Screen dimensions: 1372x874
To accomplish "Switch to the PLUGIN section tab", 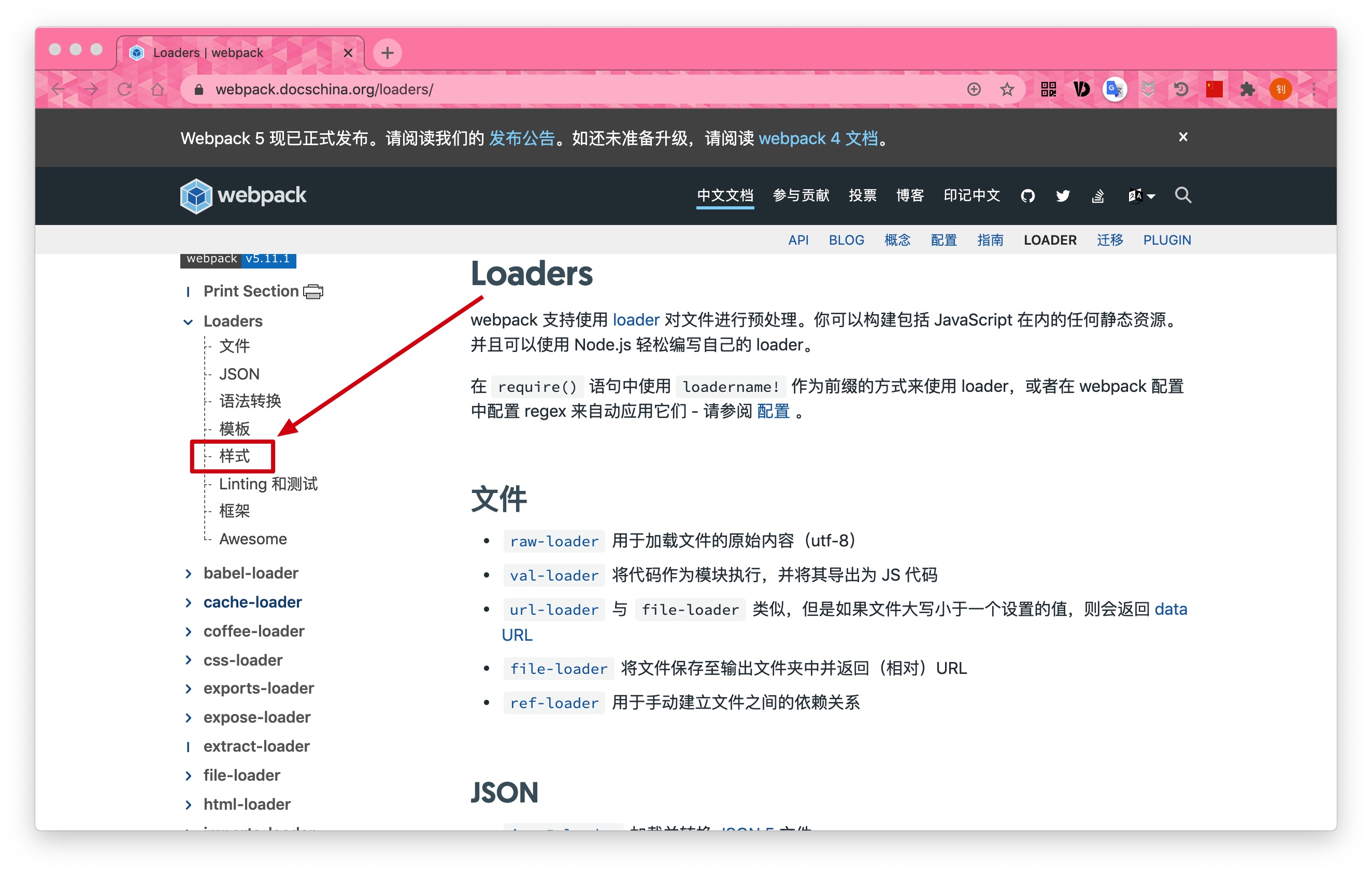I will [1166, 240].
